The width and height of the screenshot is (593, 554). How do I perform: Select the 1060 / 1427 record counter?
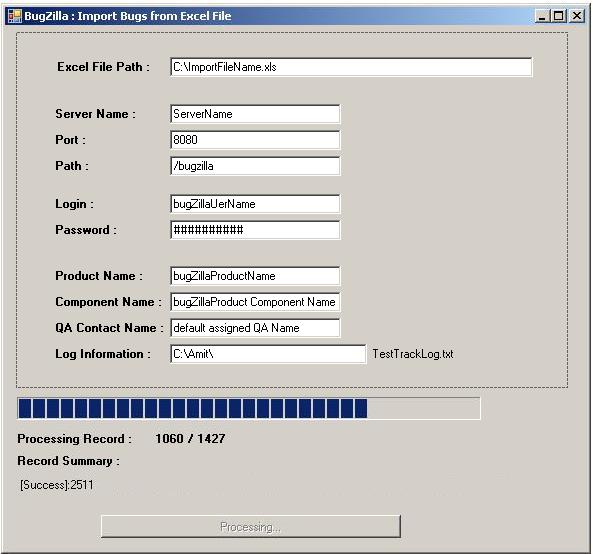(x=190, y=439)
